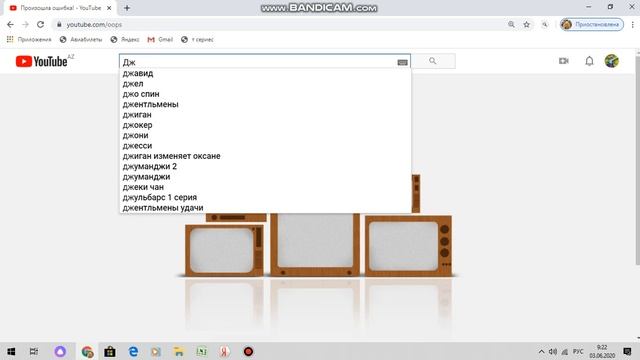Click the page vertical scrollbar

tap(638, 160)
